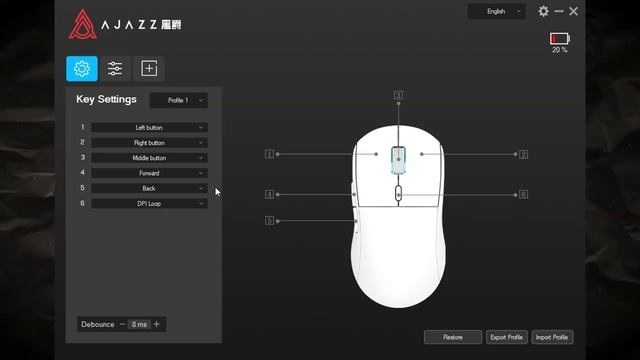
Task: Expand key 6 DPI Loop dropdown
Action: click(149, 204)
